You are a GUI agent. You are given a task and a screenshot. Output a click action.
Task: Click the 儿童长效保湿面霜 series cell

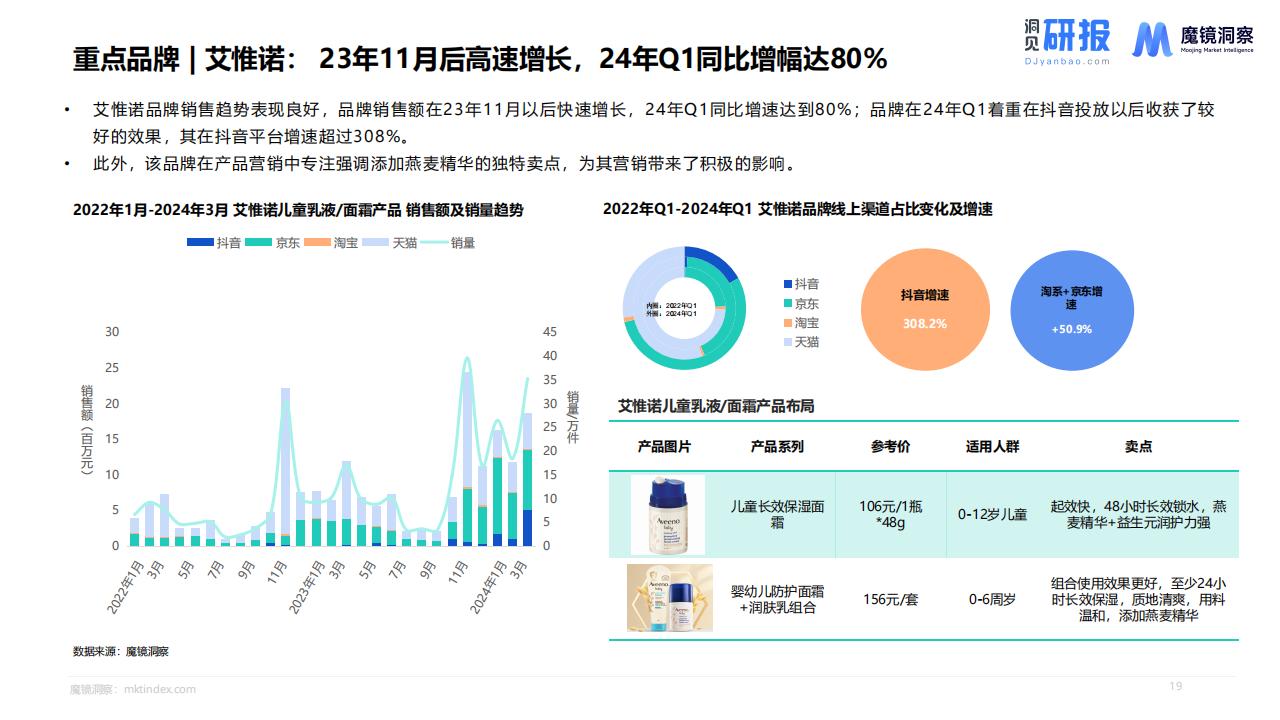point(777,514)
